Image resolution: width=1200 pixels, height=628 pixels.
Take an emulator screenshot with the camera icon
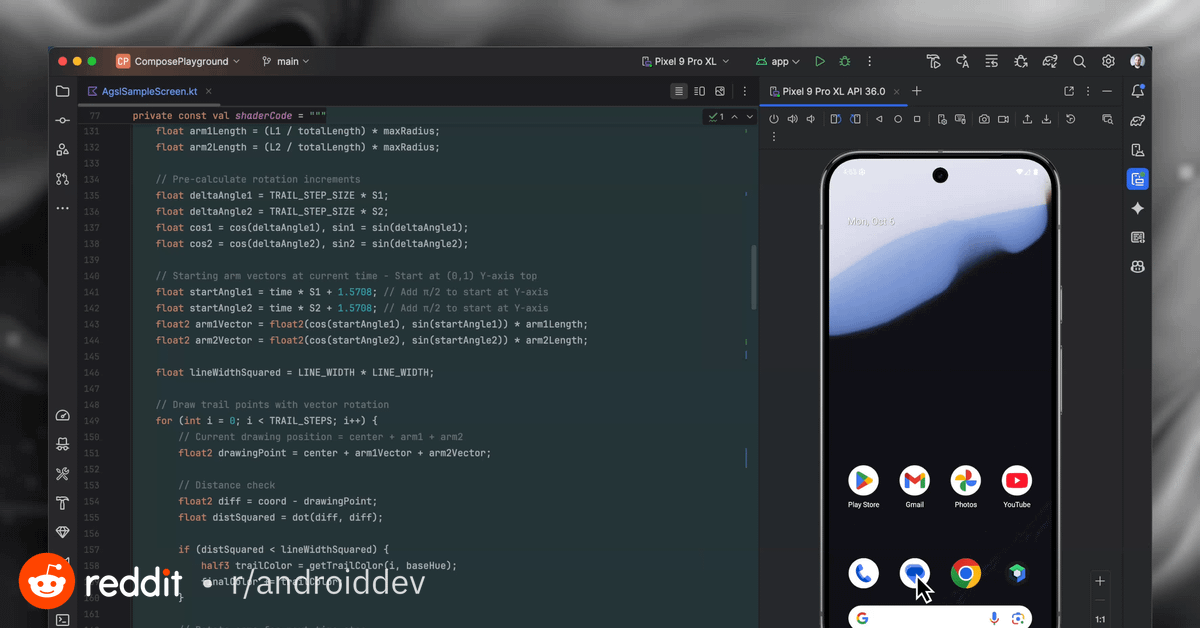click(x=984, y=119)
